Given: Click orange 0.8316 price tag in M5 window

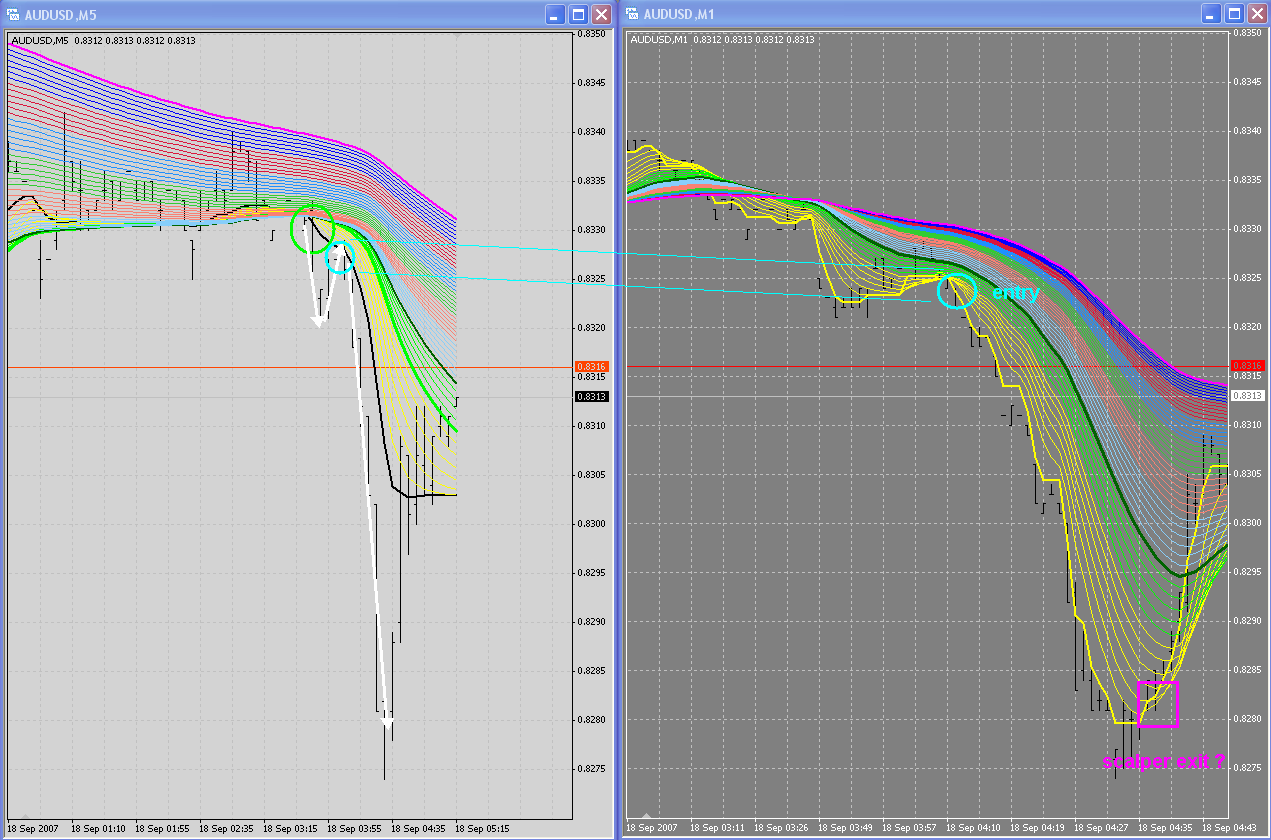Looking at the screenshot, I should pyautogui.click(x=592, y=367).
